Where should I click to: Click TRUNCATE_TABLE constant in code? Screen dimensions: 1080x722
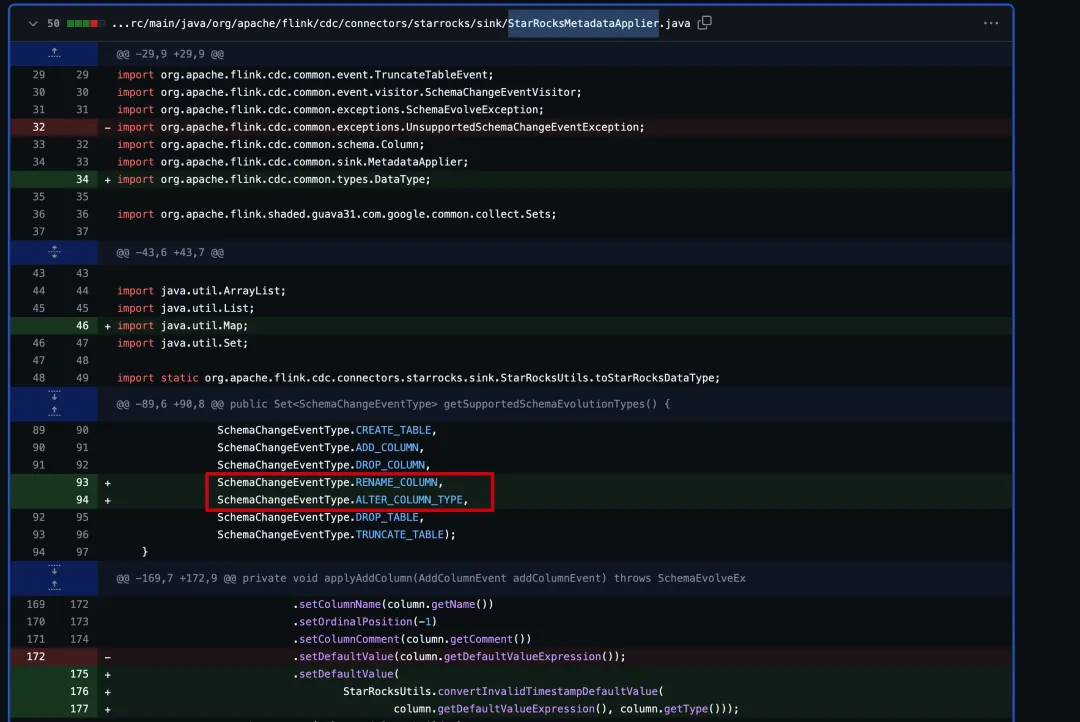coord(399,534)
